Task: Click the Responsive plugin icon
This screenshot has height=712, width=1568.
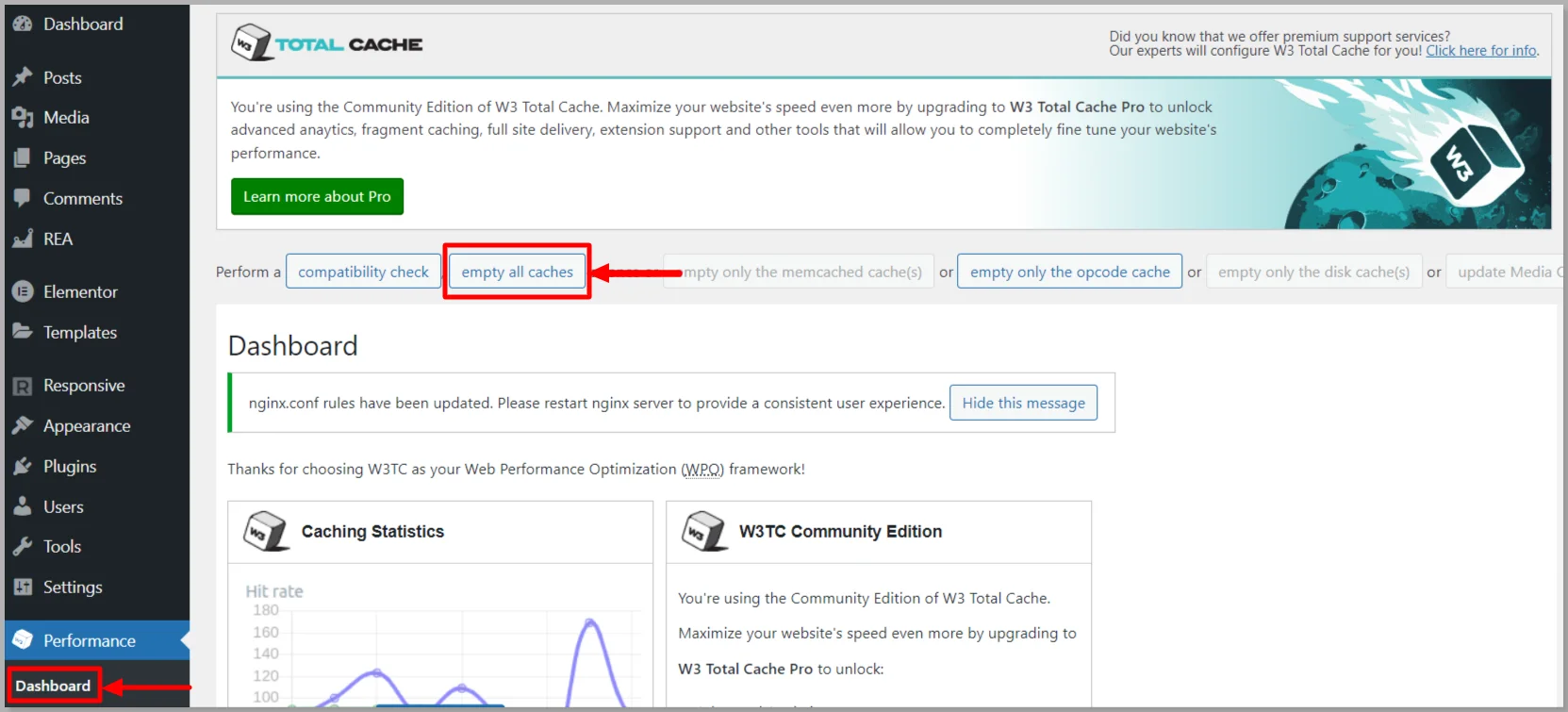Action: [23, 386]
